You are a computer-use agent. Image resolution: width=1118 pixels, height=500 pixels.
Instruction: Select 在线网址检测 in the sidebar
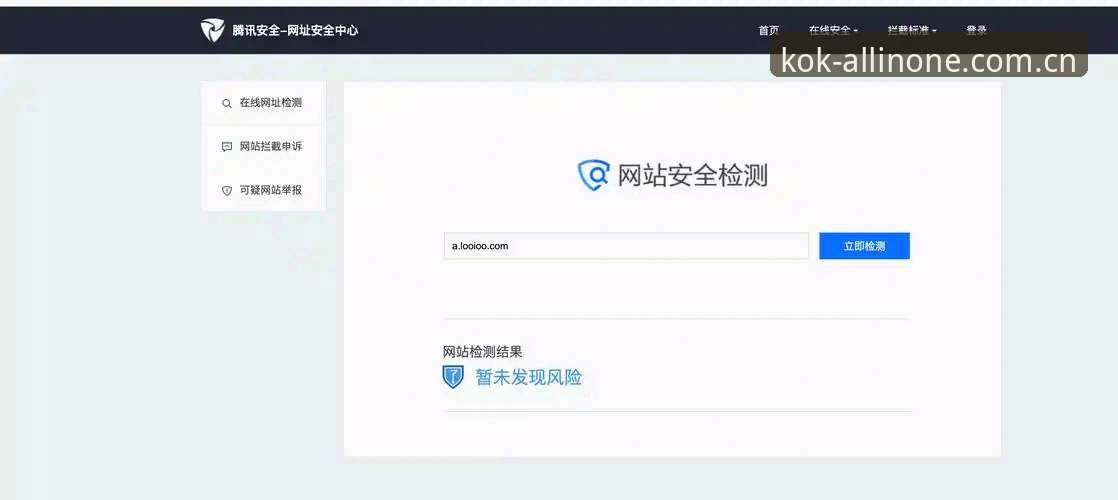264,103
